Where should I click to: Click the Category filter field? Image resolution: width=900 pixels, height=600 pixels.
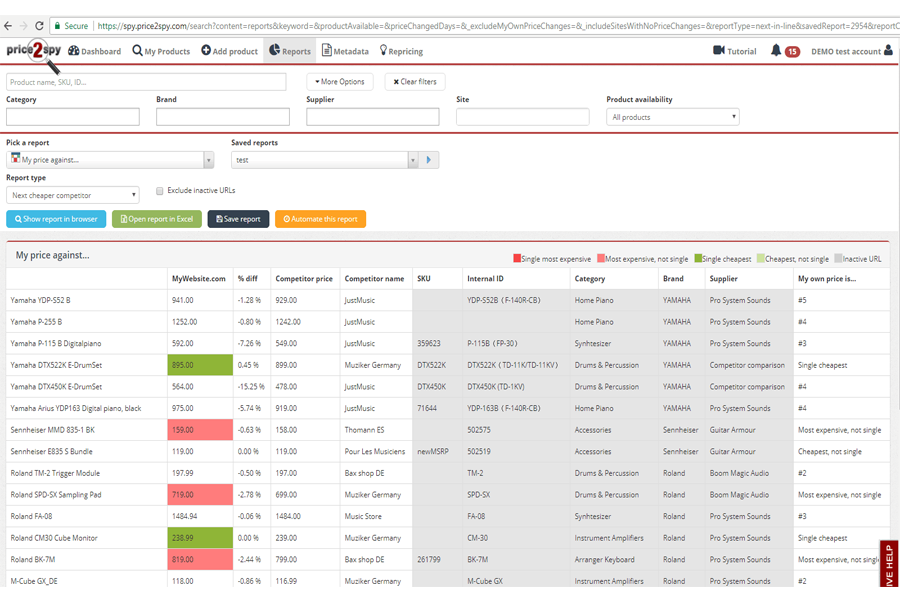pos(73,117)
